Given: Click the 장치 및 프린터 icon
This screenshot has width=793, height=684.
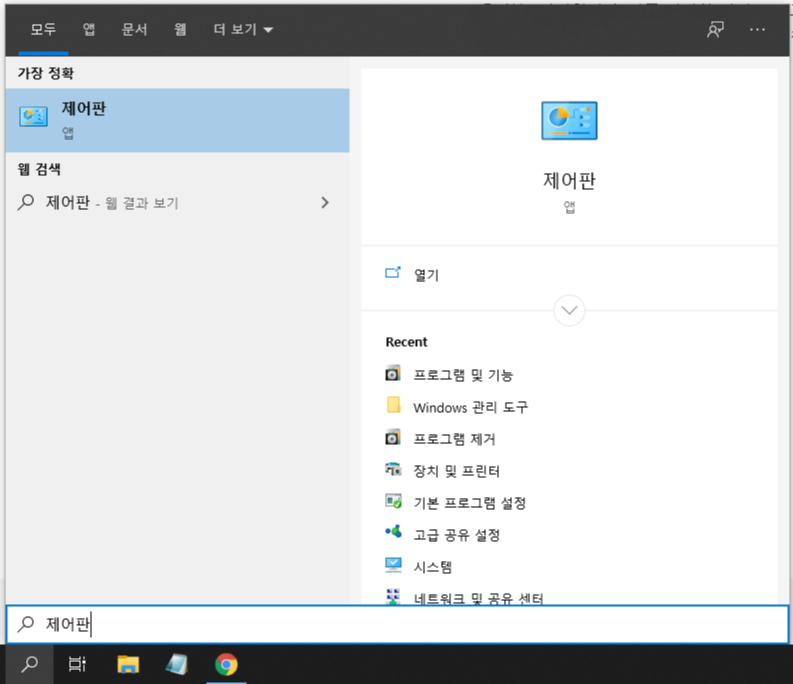Looking at the screenshot, I should click(393, 469).
